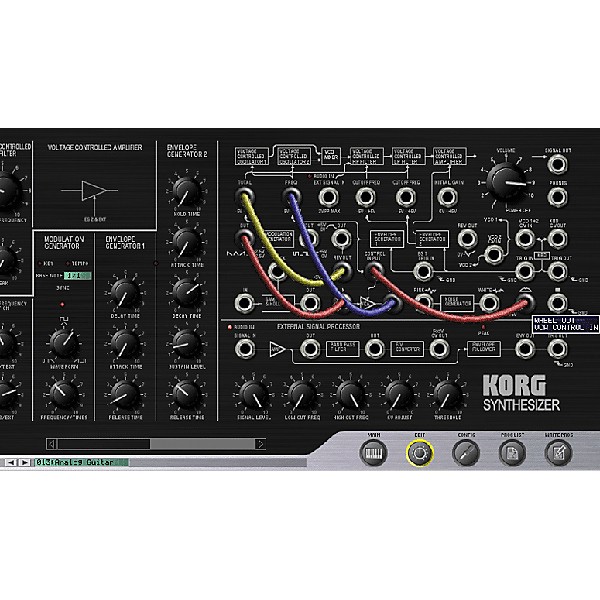Click the panel scrollbar right arrow
This screenshot has height=600, width=600.
pyautogui.click(x=260, y=444)
